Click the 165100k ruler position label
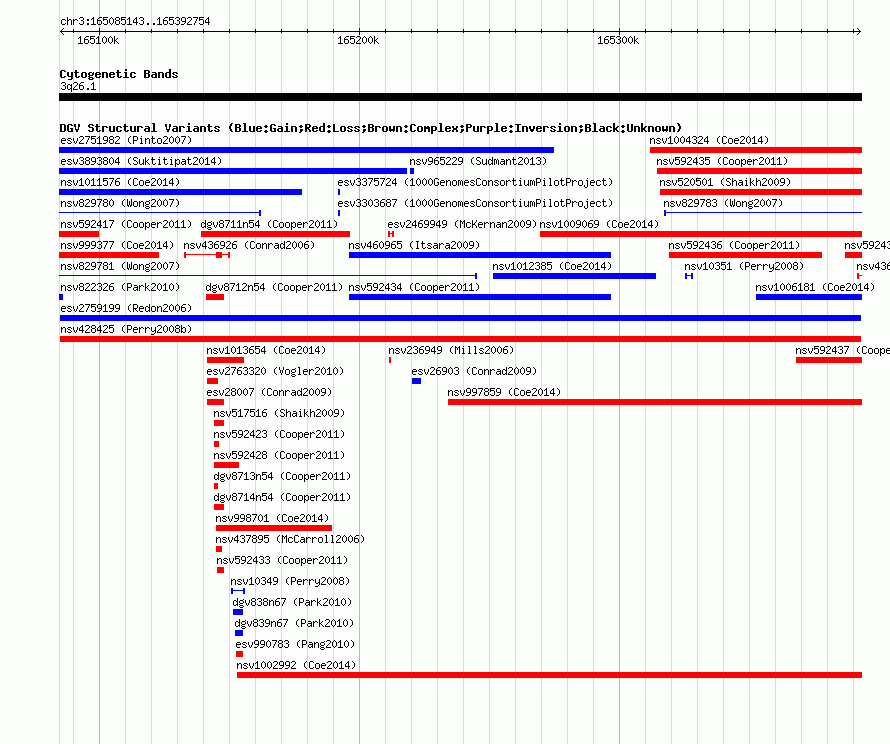The width and height of the screenshot is (890, 744). pyautogui.click(x=98, y=40)
